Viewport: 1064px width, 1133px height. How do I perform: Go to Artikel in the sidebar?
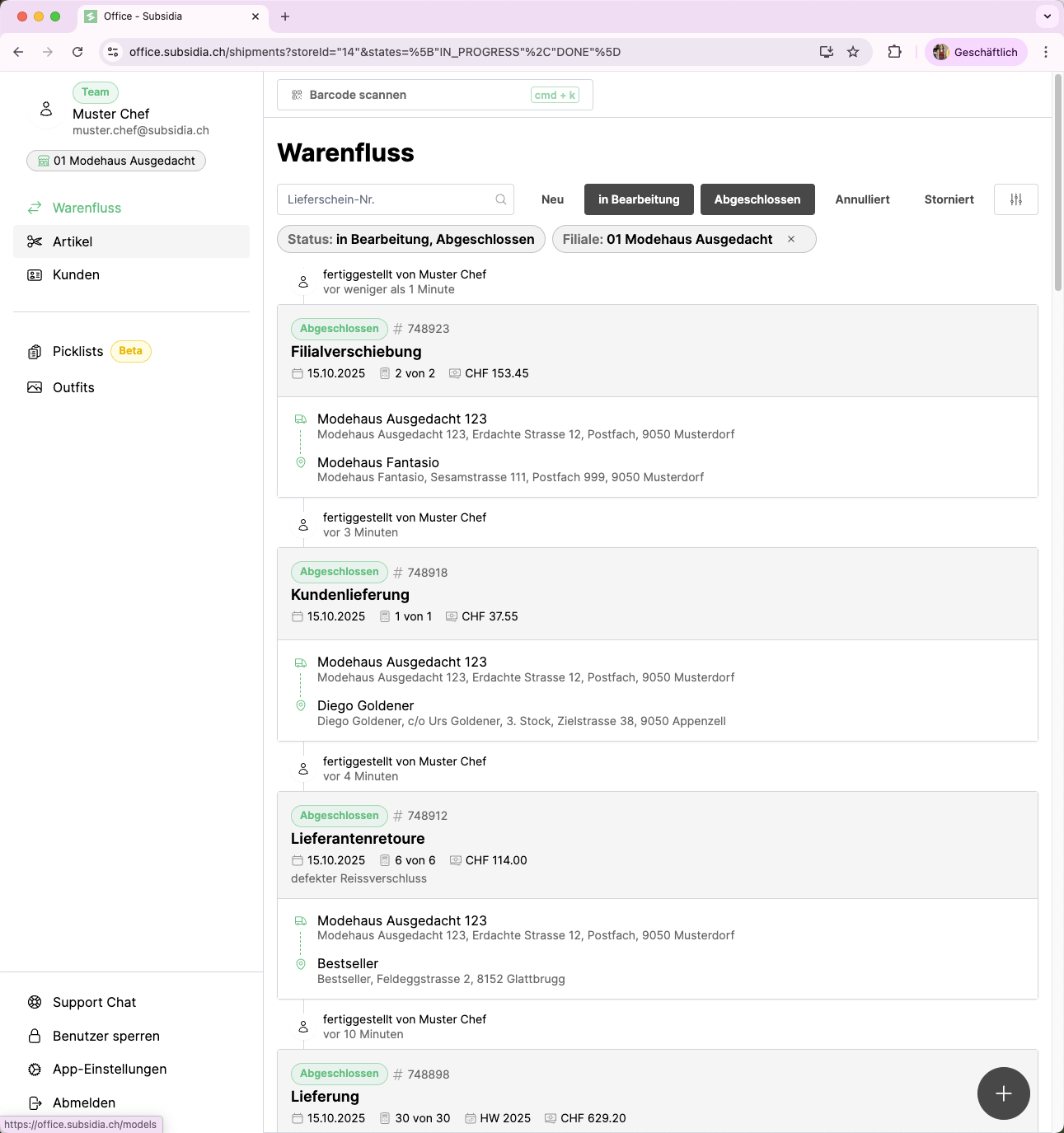coord(73,241)
